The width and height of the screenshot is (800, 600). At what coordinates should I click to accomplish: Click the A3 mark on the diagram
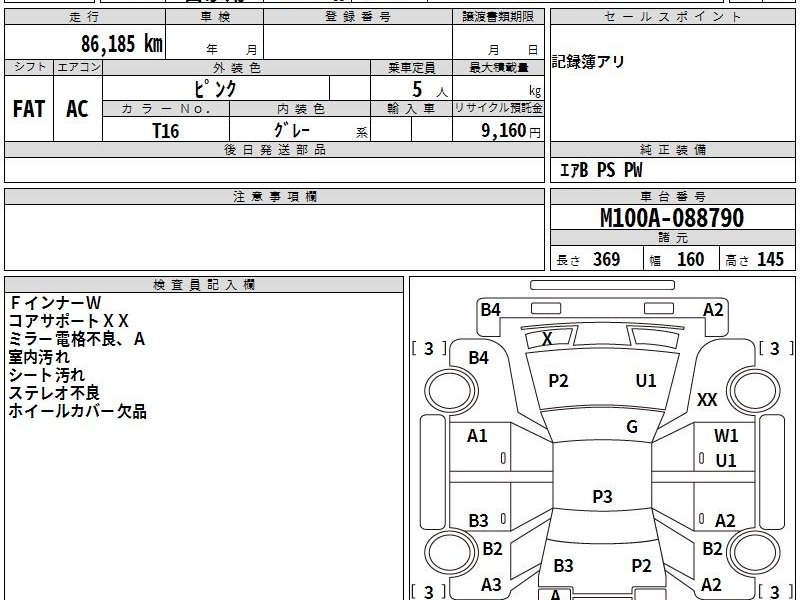coord(491,584)
